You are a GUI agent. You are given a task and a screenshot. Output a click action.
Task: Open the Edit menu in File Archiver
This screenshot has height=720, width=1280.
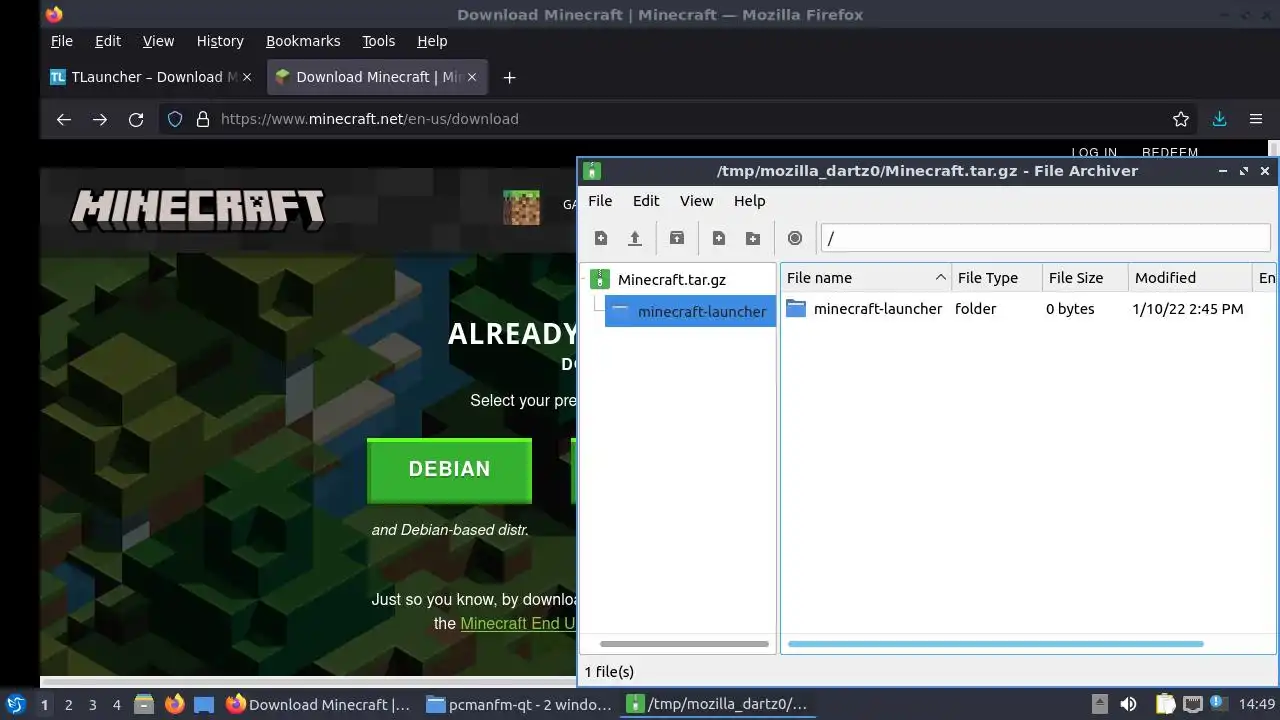[646, 201]
